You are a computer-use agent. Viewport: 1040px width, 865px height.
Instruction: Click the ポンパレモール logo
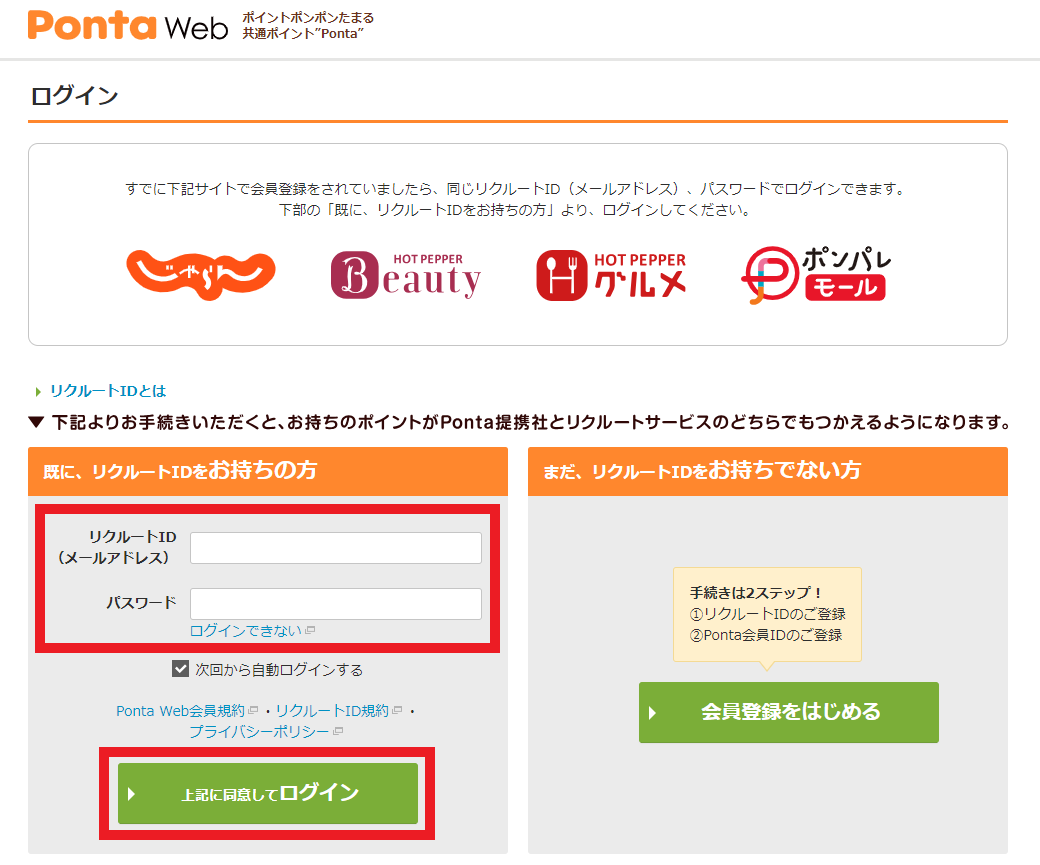[x=816, y=275]
